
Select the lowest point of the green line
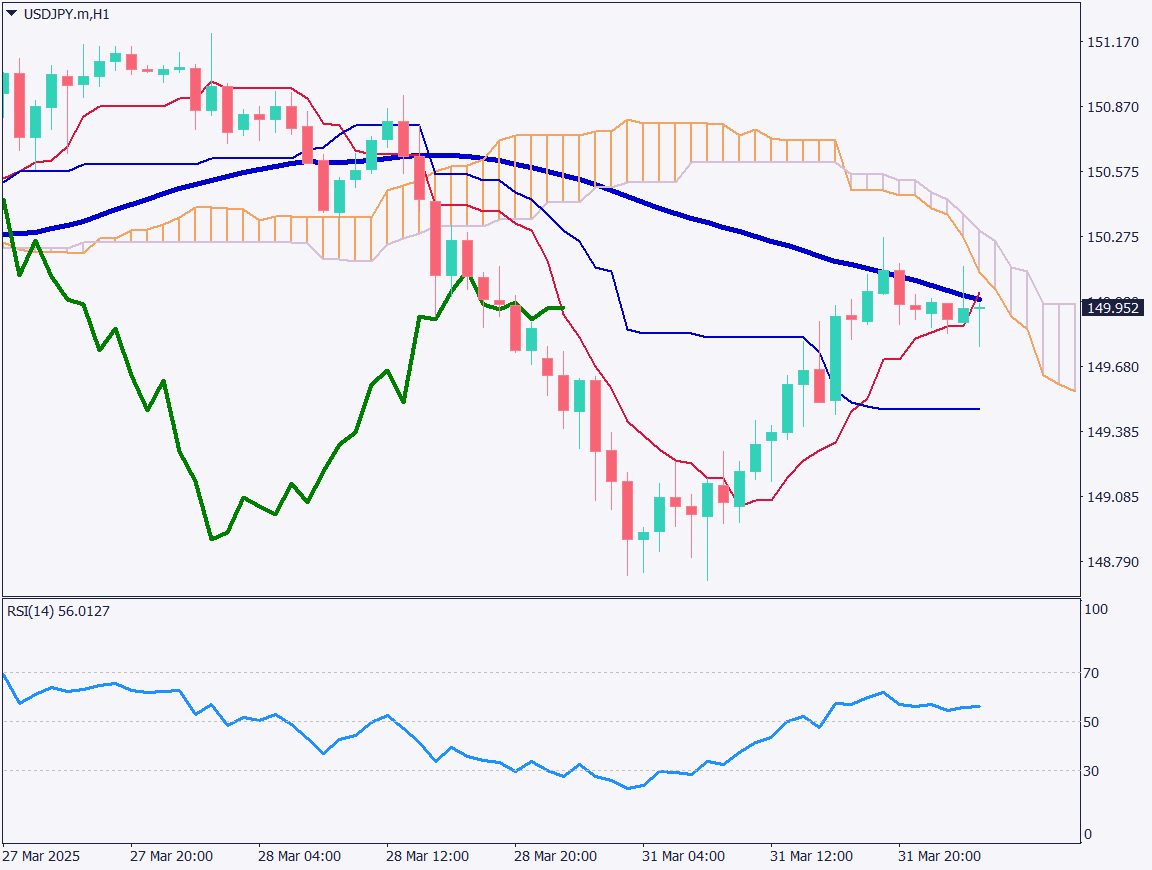coord(212,539)
